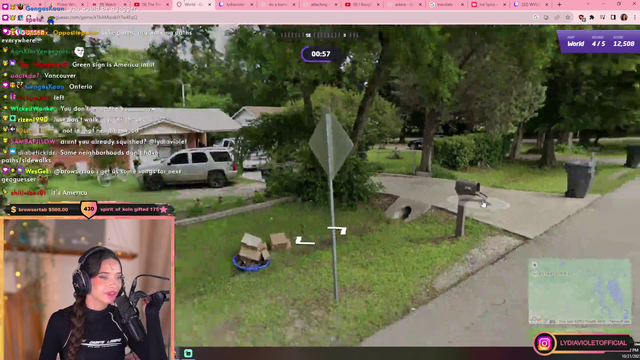Click the Google icon in address bar
The image size is (640, 360).
tap(536, 18)
